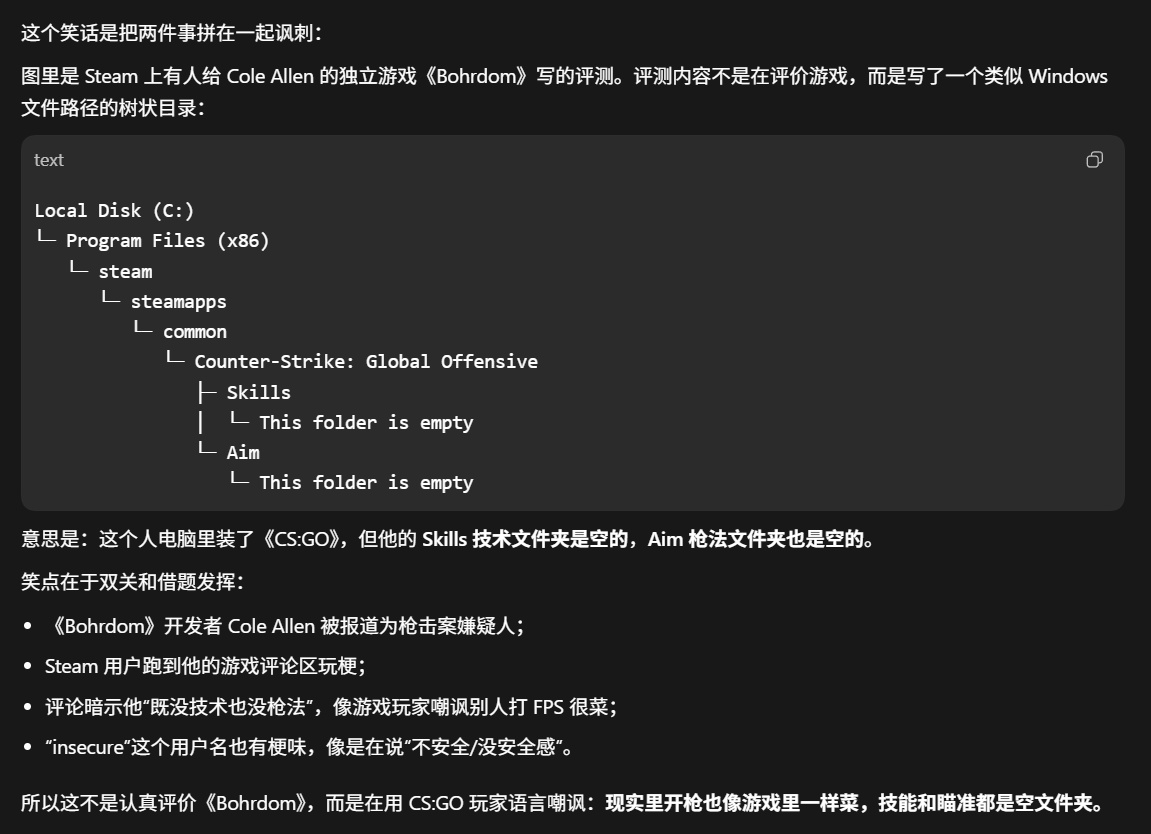Click the bullet mentioning FPS 很菜
The width and height of the screenshot is (1151, 834).
[330, 707]
